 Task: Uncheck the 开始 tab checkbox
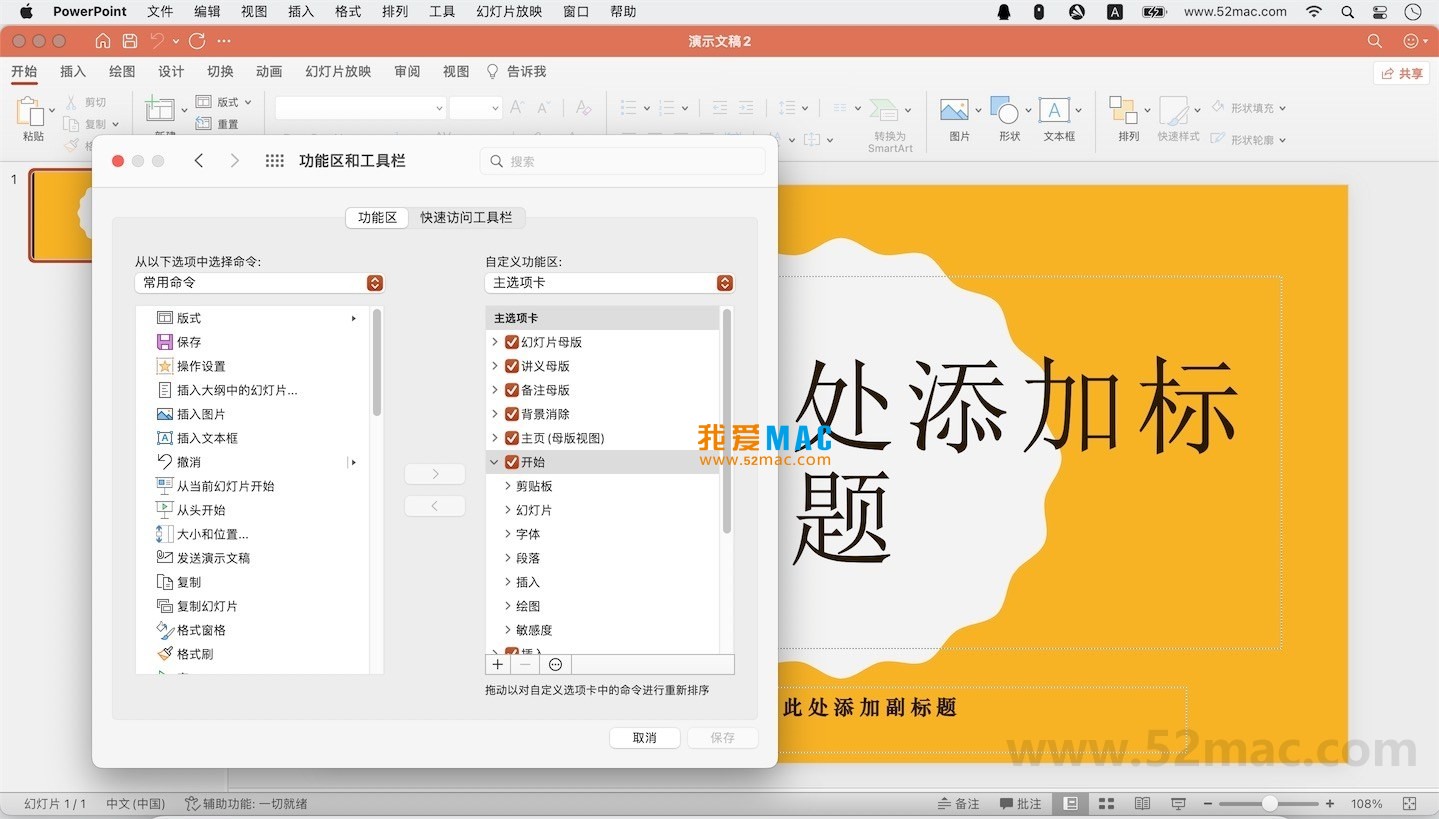point(512,462)
